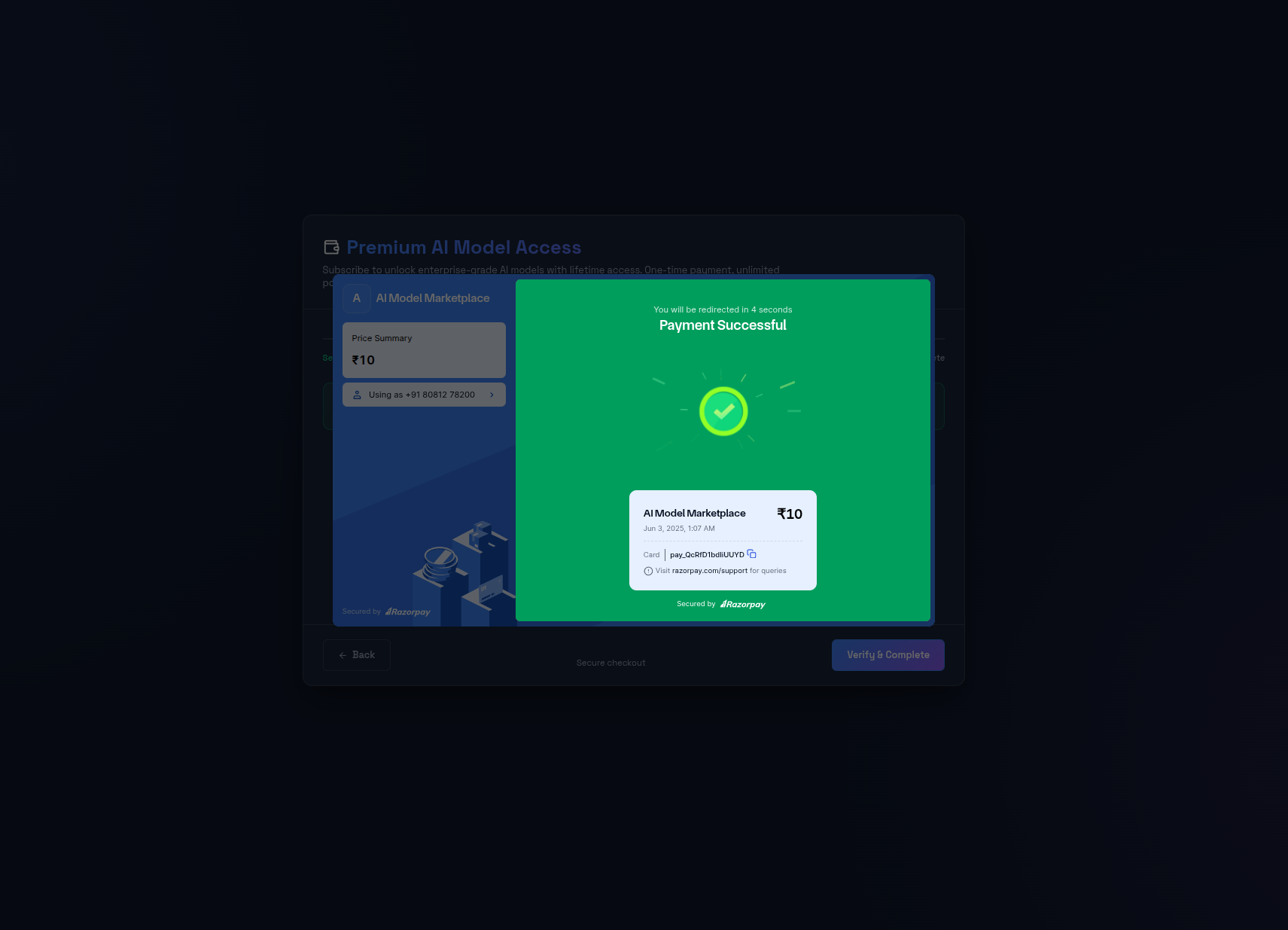Click the 'A' merchant logo icon

click(x=357, y=298)
